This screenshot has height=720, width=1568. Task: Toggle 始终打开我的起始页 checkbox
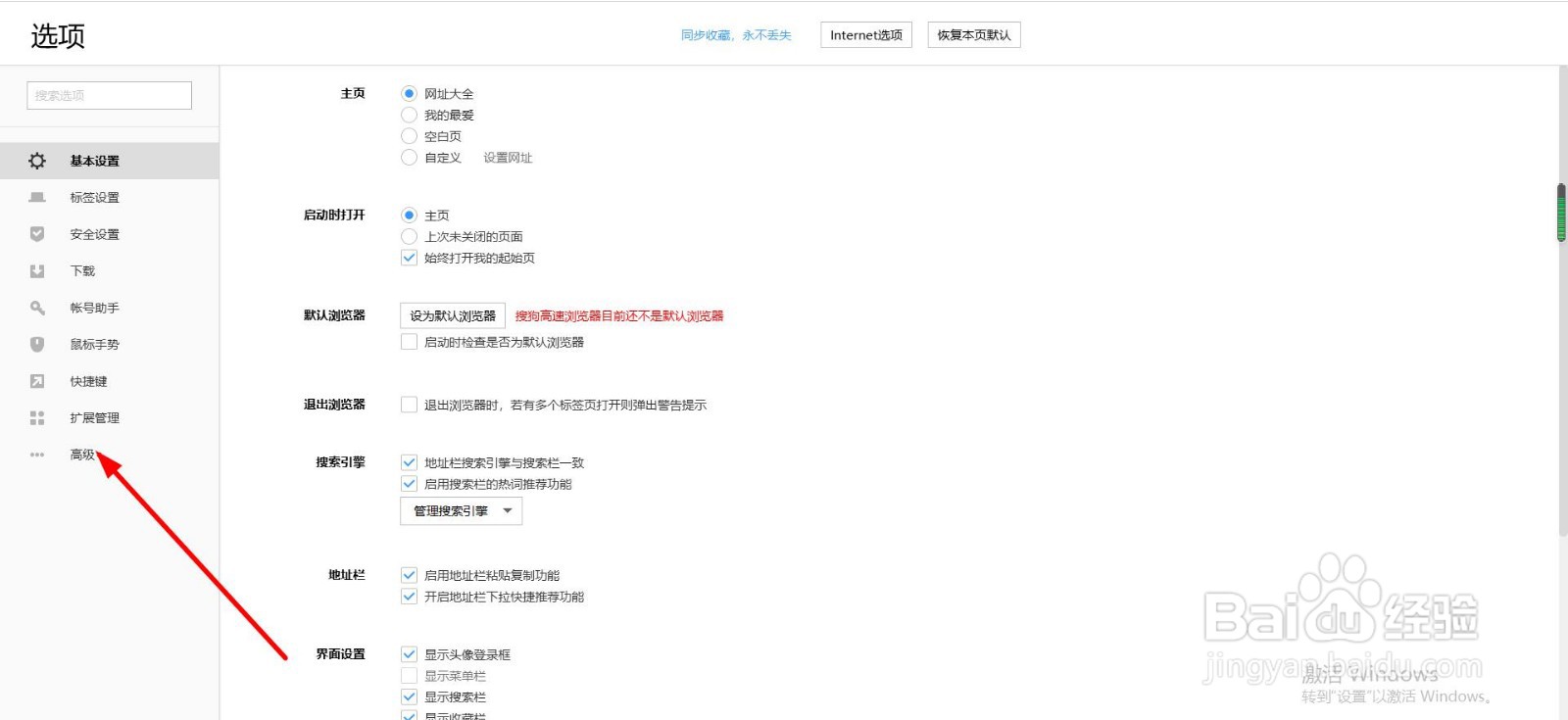410,259
